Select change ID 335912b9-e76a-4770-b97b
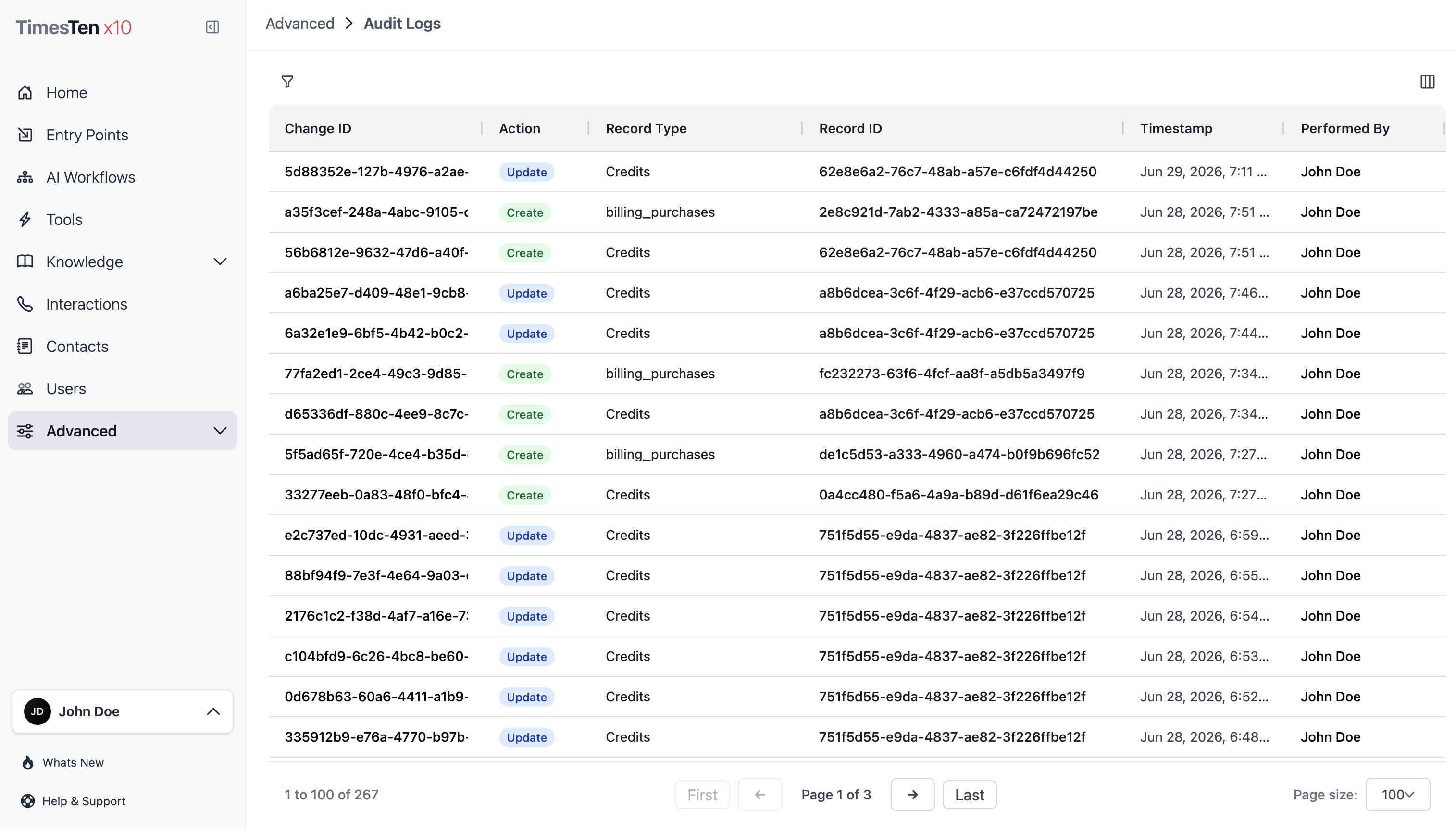This screenshot has height=835, width=1456. click(x=376, y=737)
